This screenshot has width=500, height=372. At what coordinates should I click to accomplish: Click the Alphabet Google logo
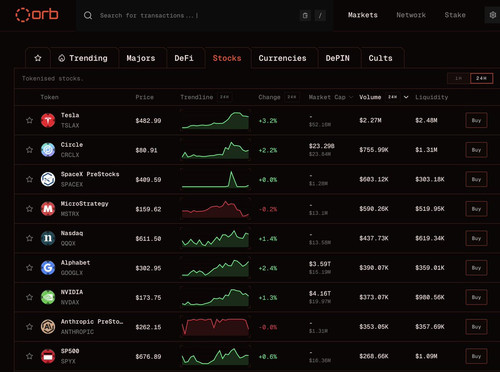pos(48,268)
